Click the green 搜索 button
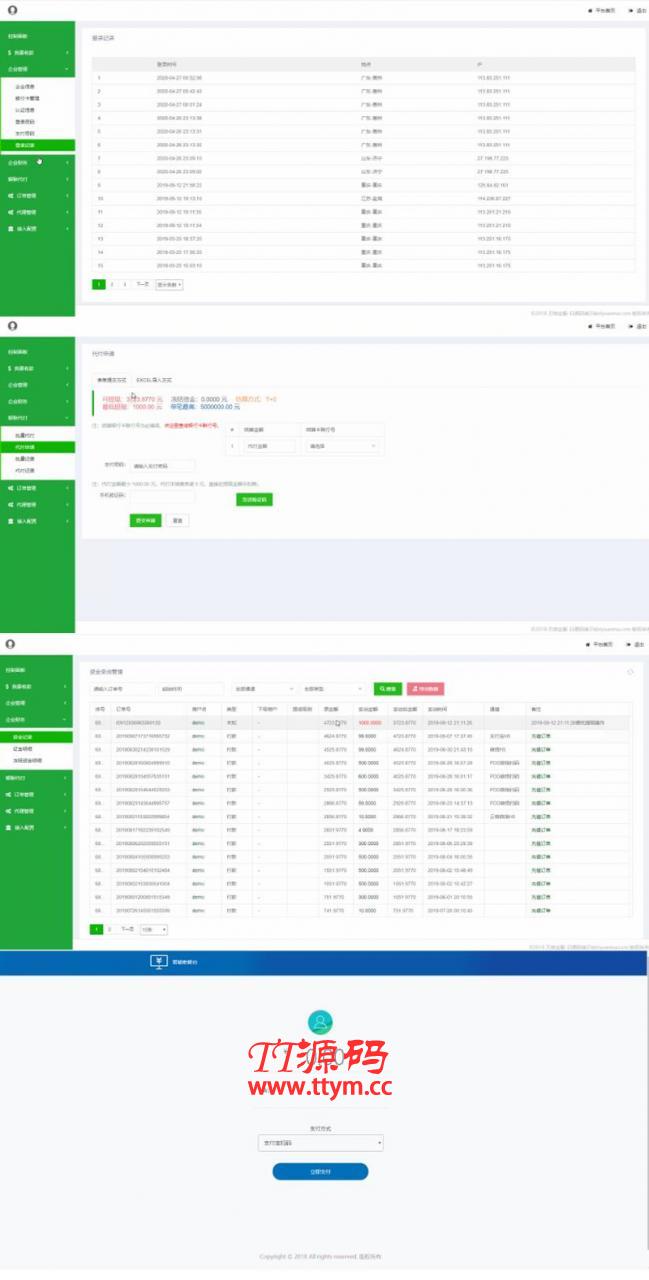 (x=388, y=689)
